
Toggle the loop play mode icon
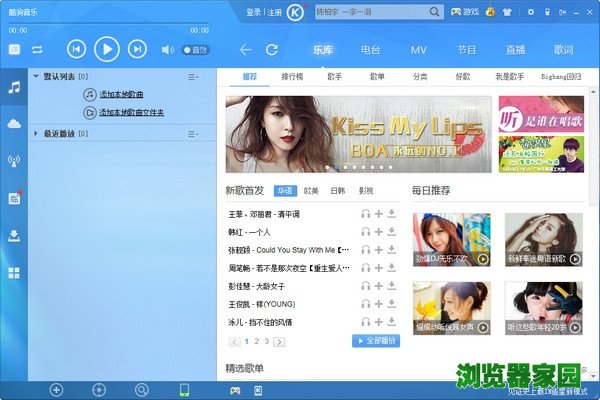[x=37, y=49]
